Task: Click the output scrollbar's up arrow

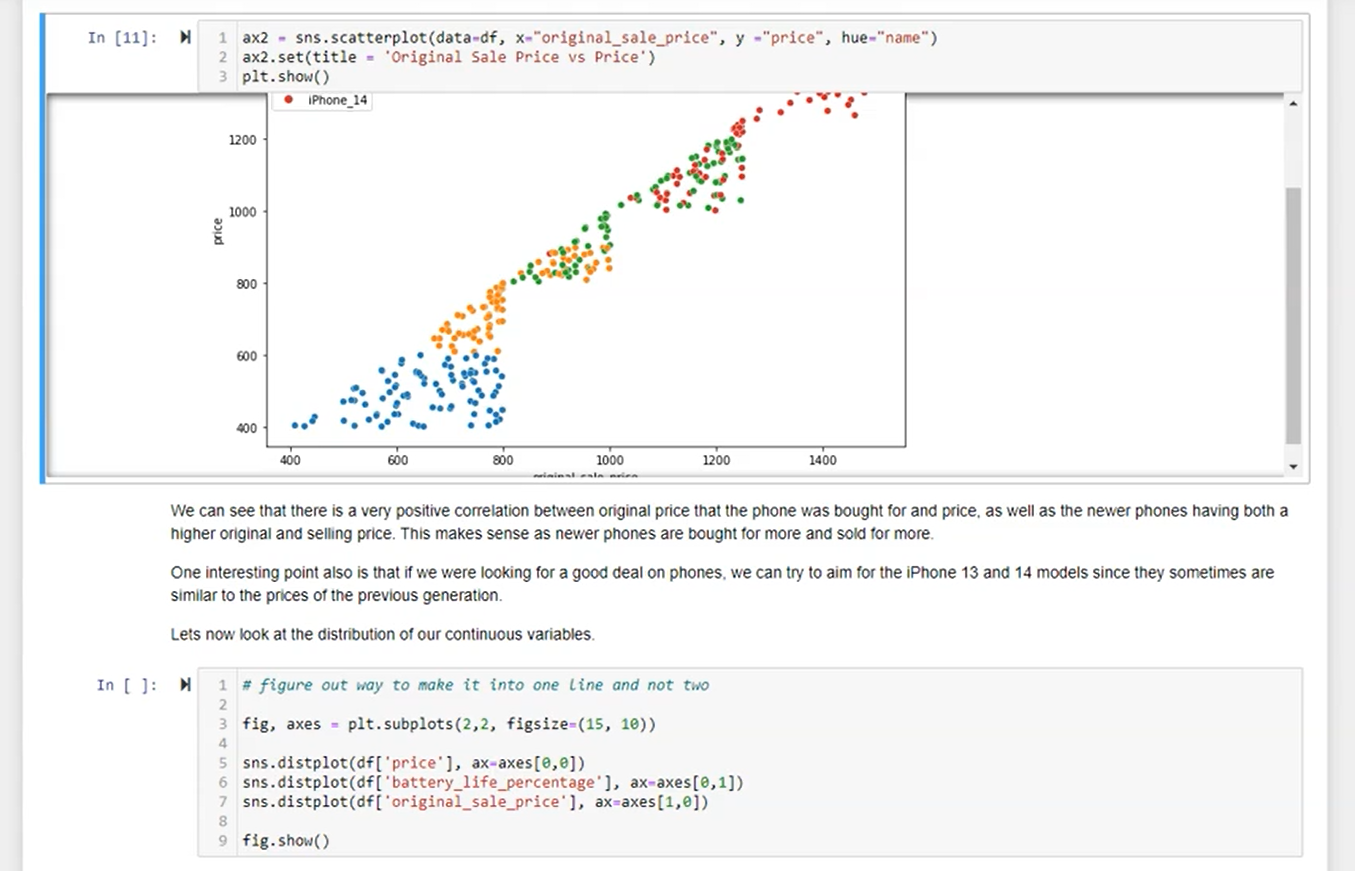Action: click(1293, 104)
